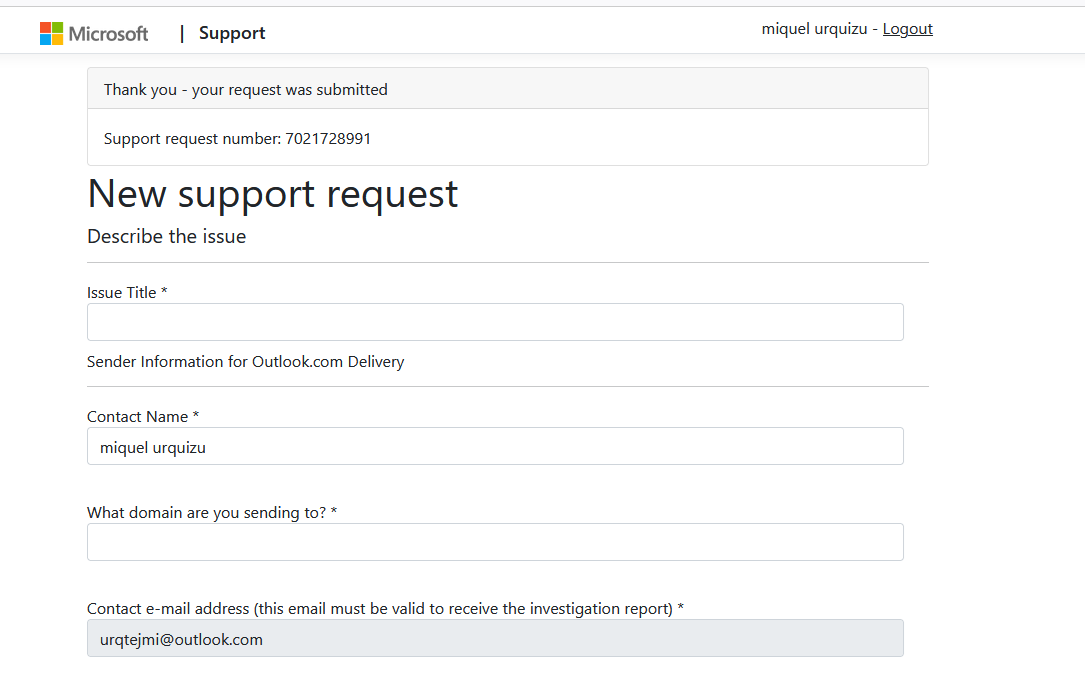
Task: Click the Contact e-mail address label
Action: [x=385, y=608]
